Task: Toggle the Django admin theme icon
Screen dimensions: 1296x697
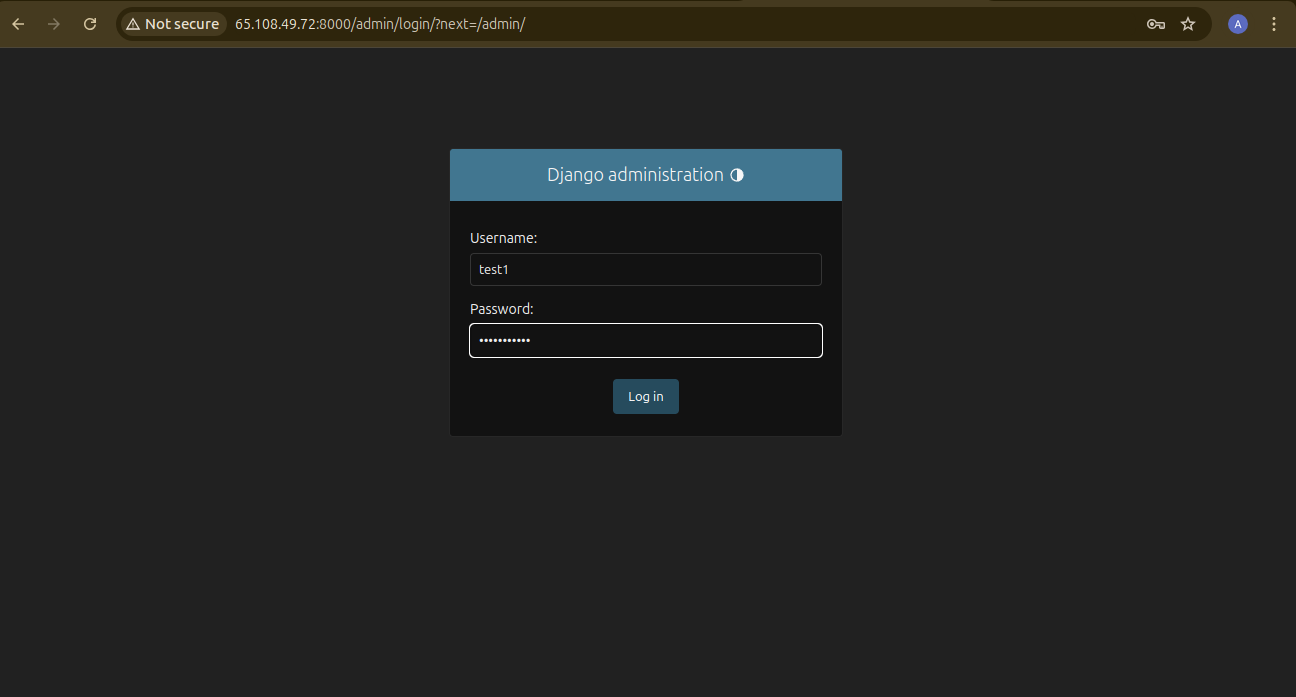Action: pyautogui.click(x=737, y=175)
